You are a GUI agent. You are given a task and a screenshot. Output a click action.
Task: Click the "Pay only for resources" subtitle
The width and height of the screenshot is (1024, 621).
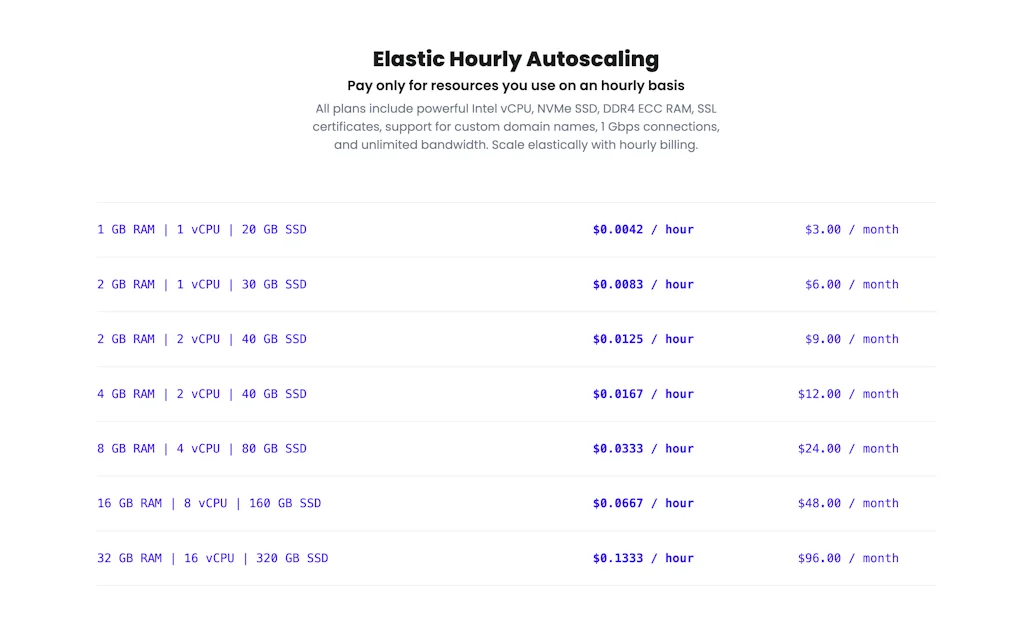point(516,86)
